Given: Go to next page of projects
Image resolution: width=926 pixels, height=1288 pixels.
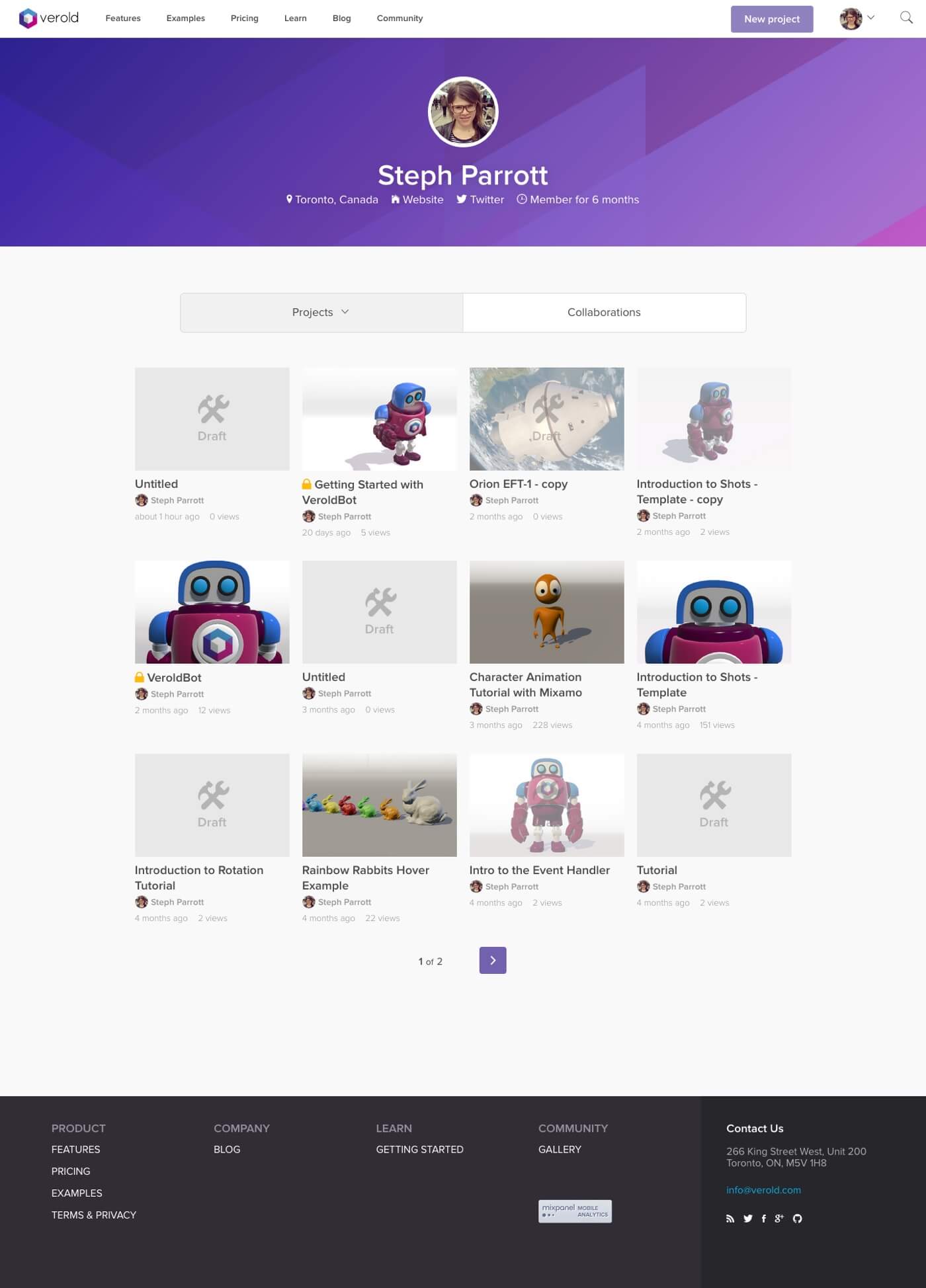Looking at the screenshot, I should pos(493,961).
